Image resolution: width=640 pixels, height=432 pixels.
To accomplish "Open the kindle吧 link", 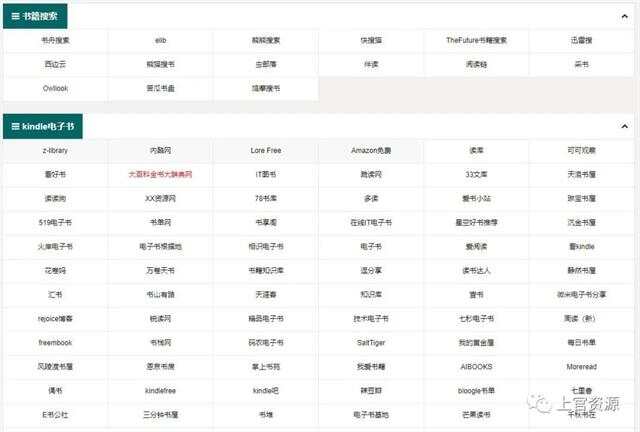I will (266, 391).
